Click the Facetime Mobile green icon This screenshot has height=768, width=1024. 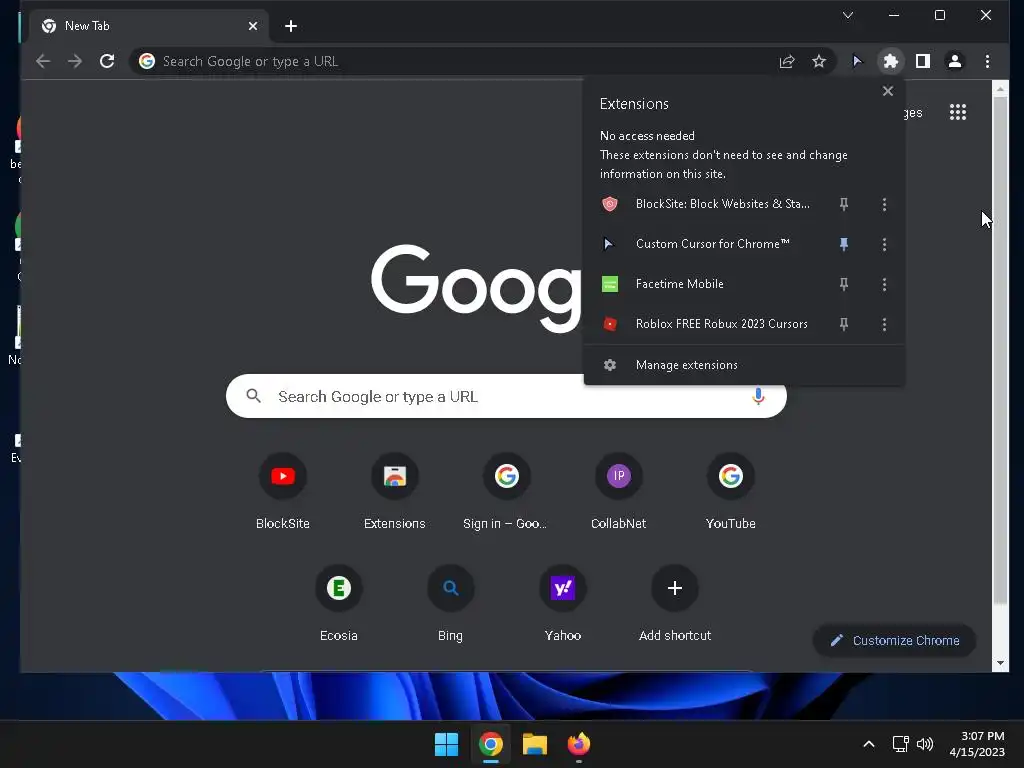(609, 284)
